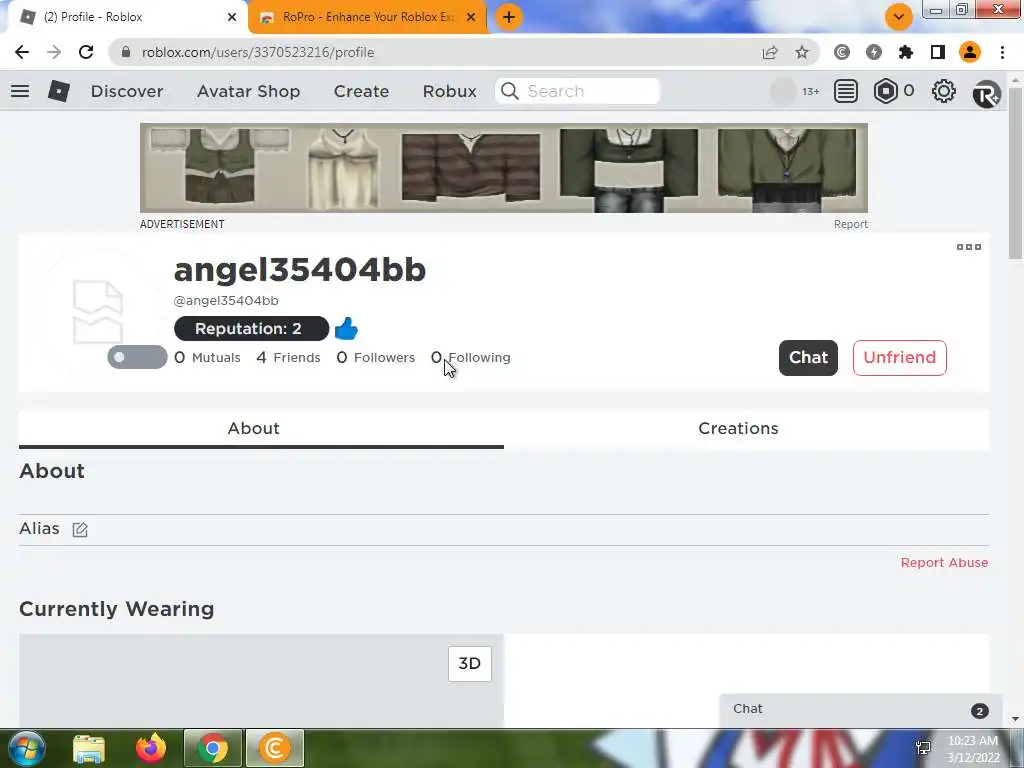Open the Discover page

[127, 91]
